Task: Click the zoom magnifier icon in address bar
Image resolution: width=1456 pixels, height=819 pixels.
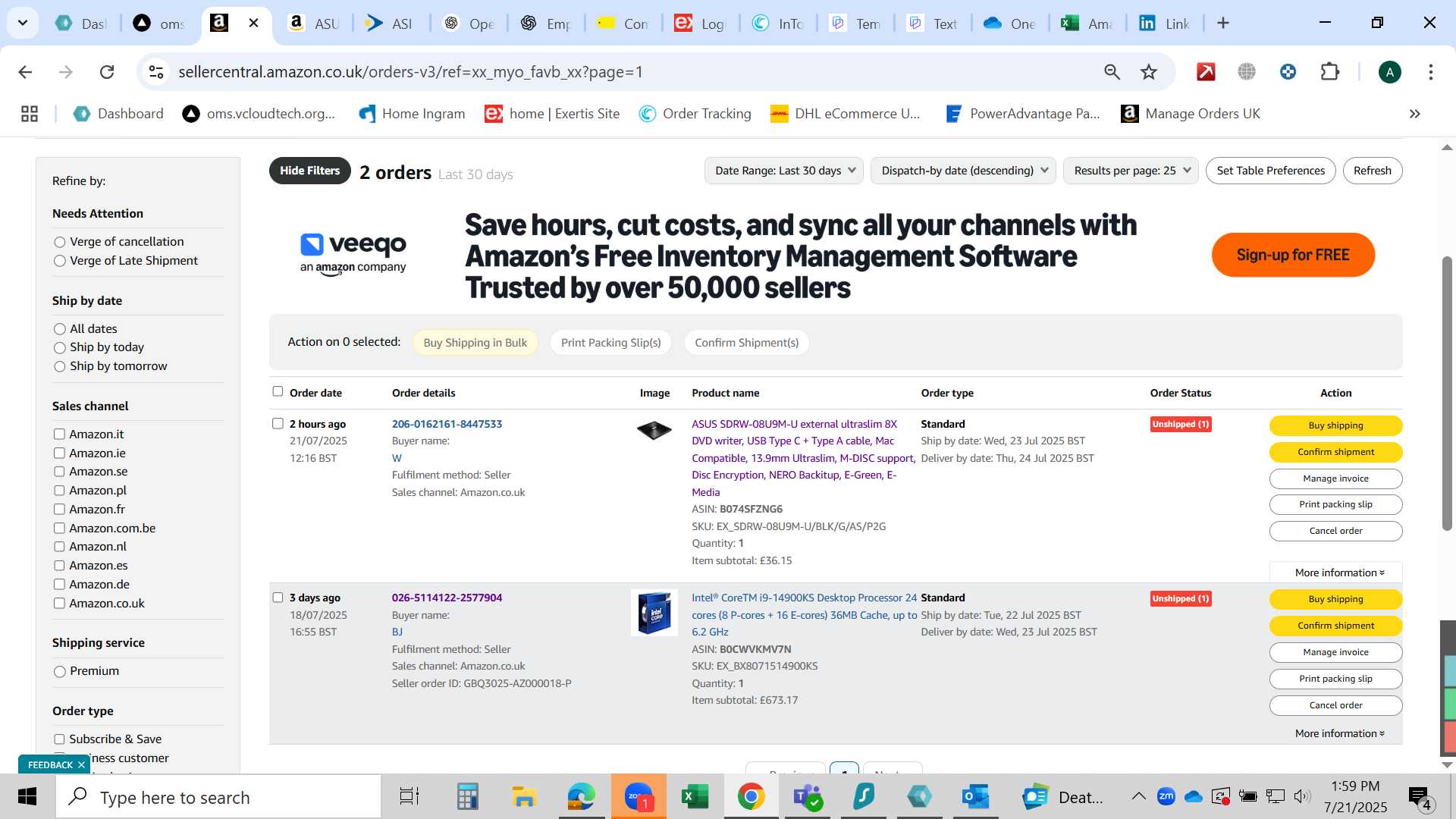Action: pos(1112,72)
